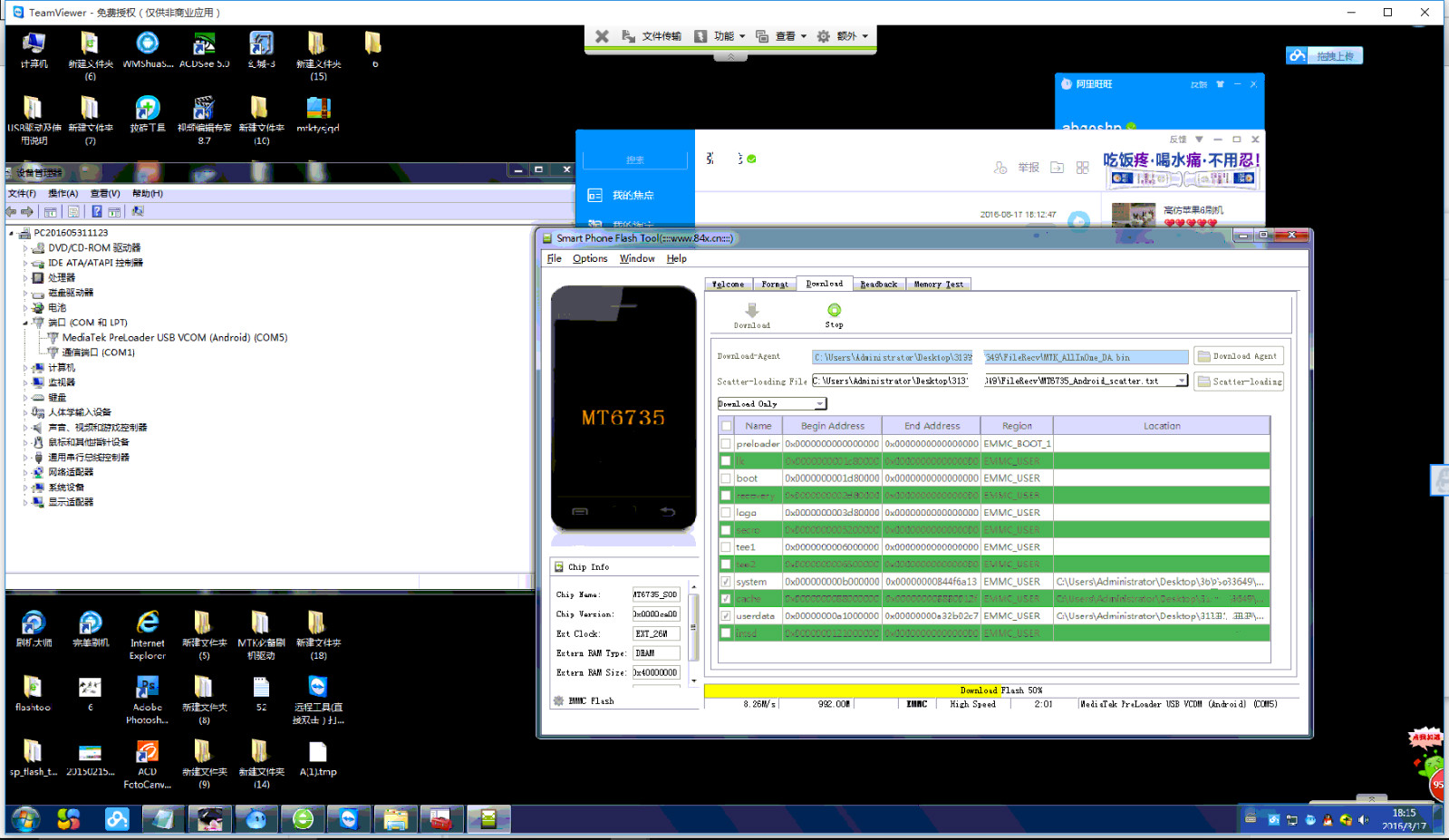1449x840 pixels.
Task: Switch to the Welcome tab
Action: click(728, 285)
